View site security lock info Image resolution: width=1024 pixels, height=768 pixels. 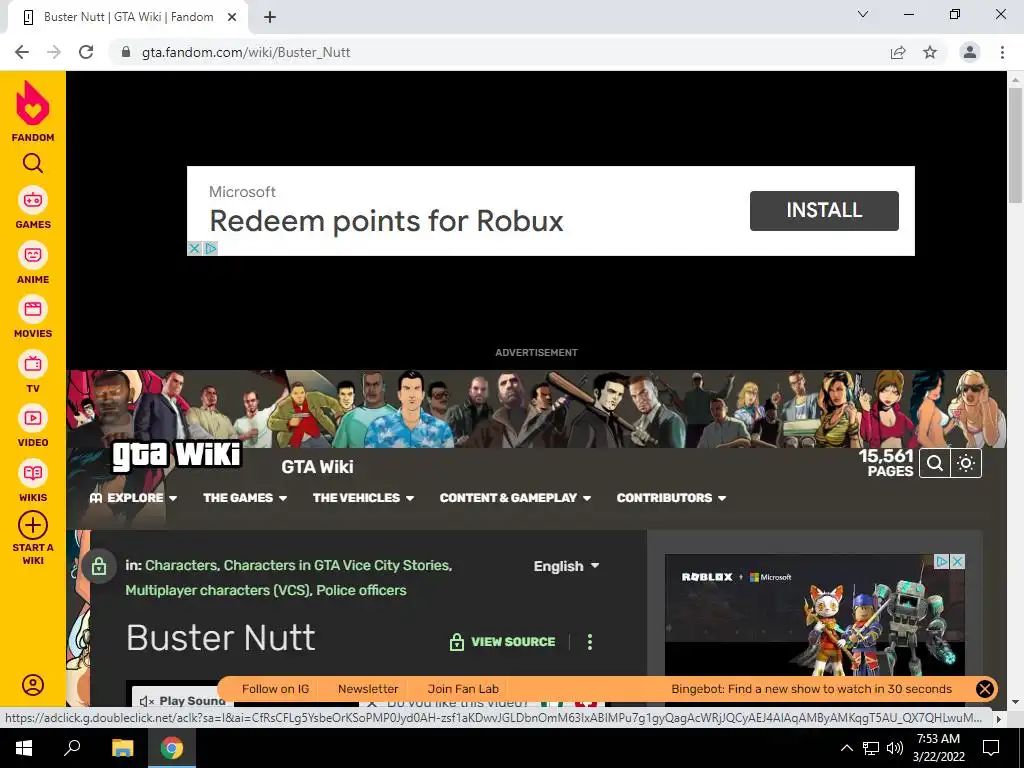point(126,52)
